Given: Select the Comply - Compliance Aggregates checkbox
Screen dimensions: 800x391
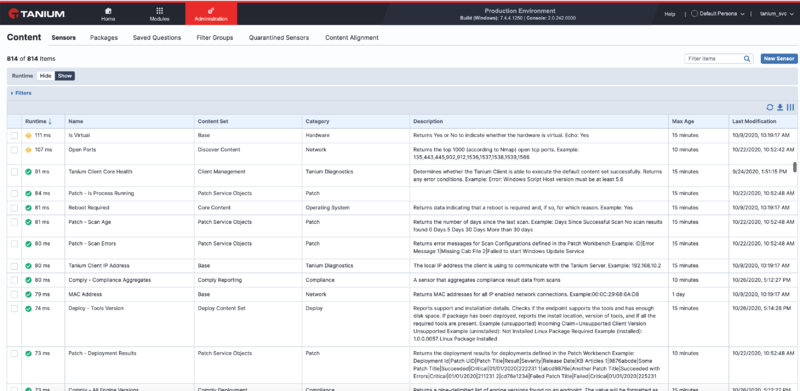Looking at the screenshot, I should 14,280.
